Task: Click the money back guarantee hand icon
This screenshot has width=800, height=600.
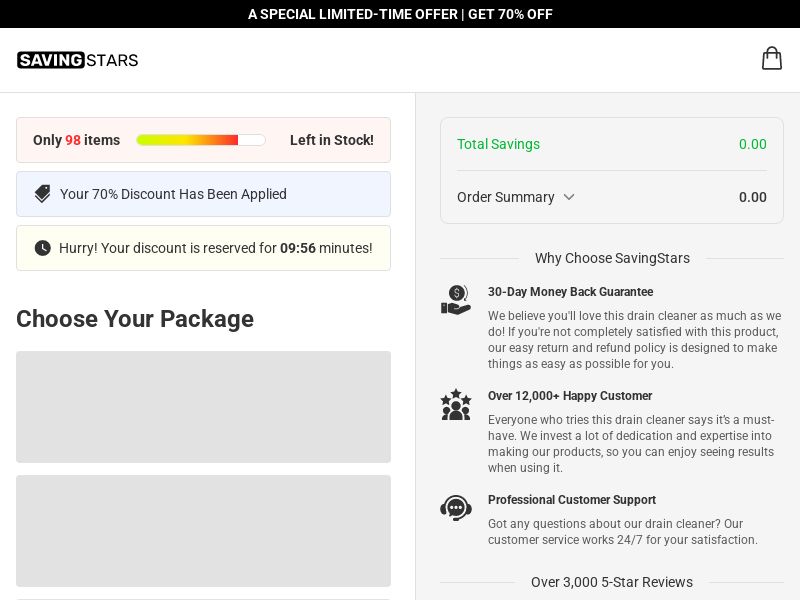Action: tap(456, 300)
